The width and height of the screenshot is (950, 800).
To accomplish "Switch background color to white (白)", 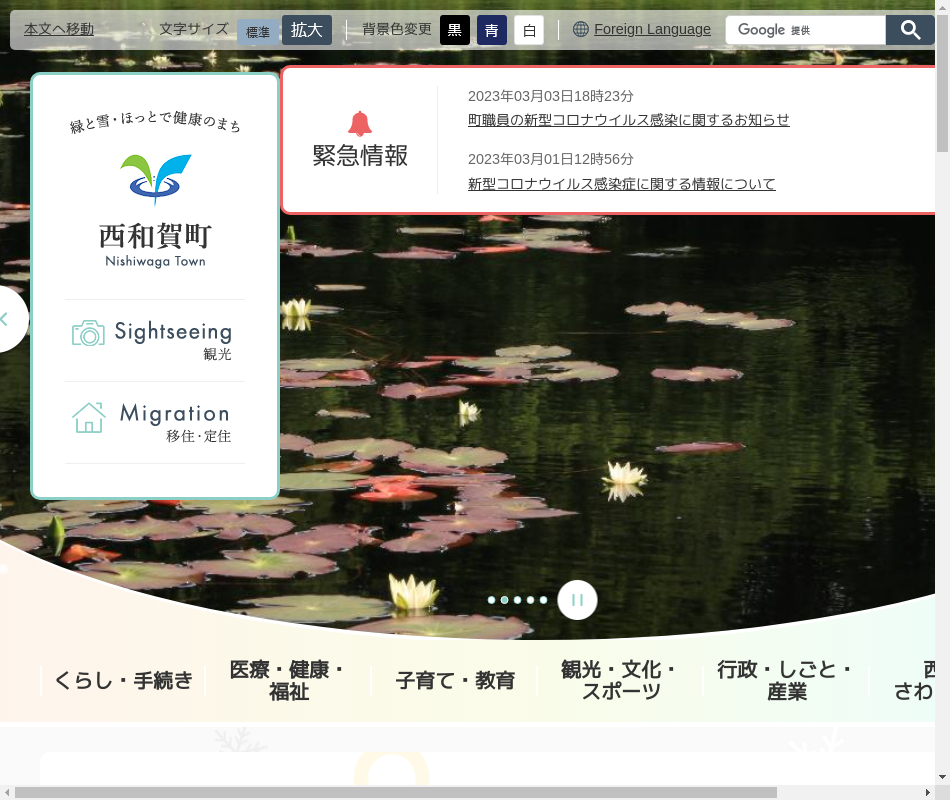I will 529,30.
